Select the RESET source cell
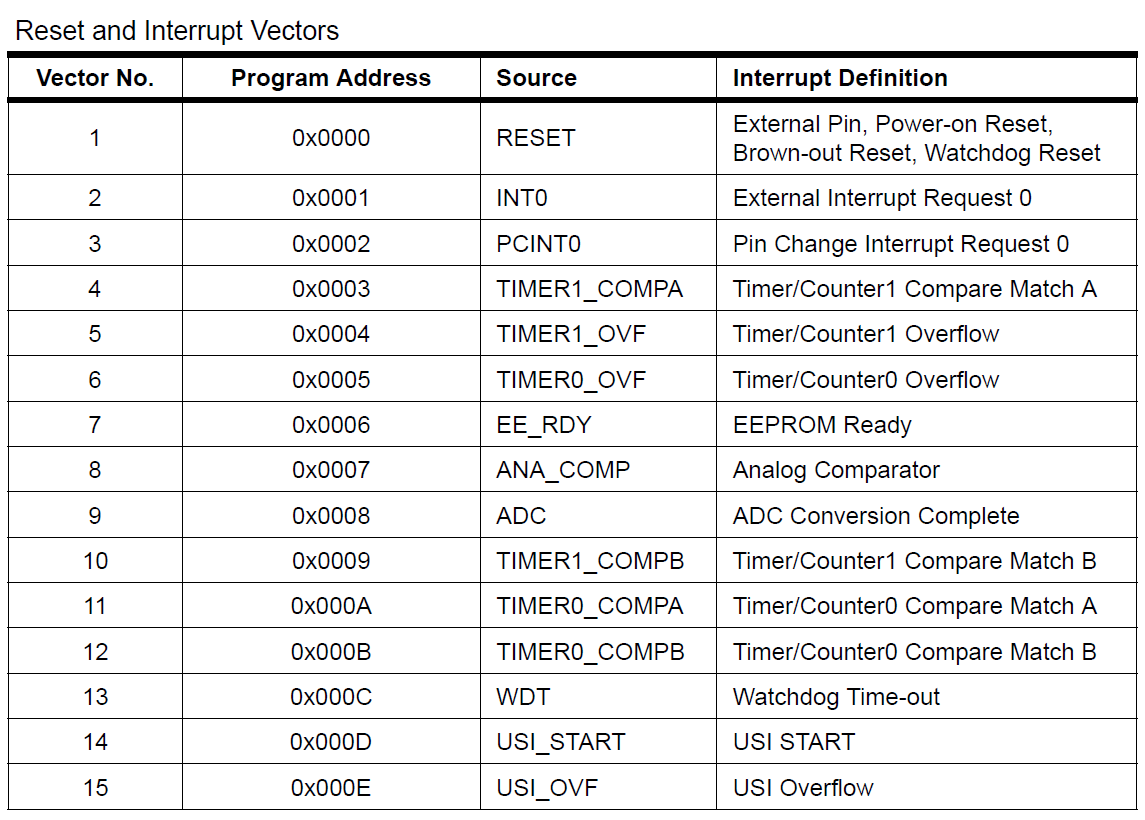The width and height of the screenshot is (1145, 820). point(536,138)
